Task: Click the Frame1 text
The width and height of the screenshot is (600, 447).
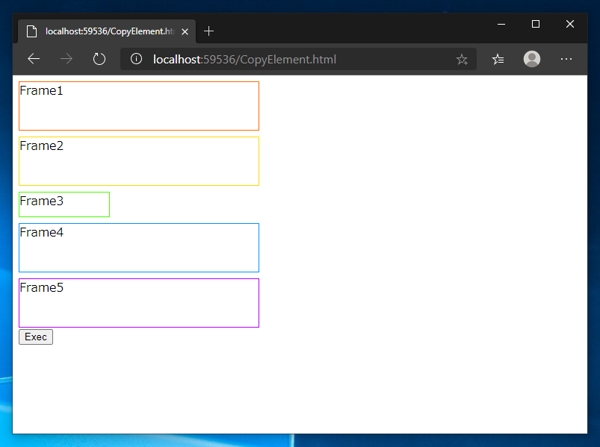Action: (x=41, y=91)
